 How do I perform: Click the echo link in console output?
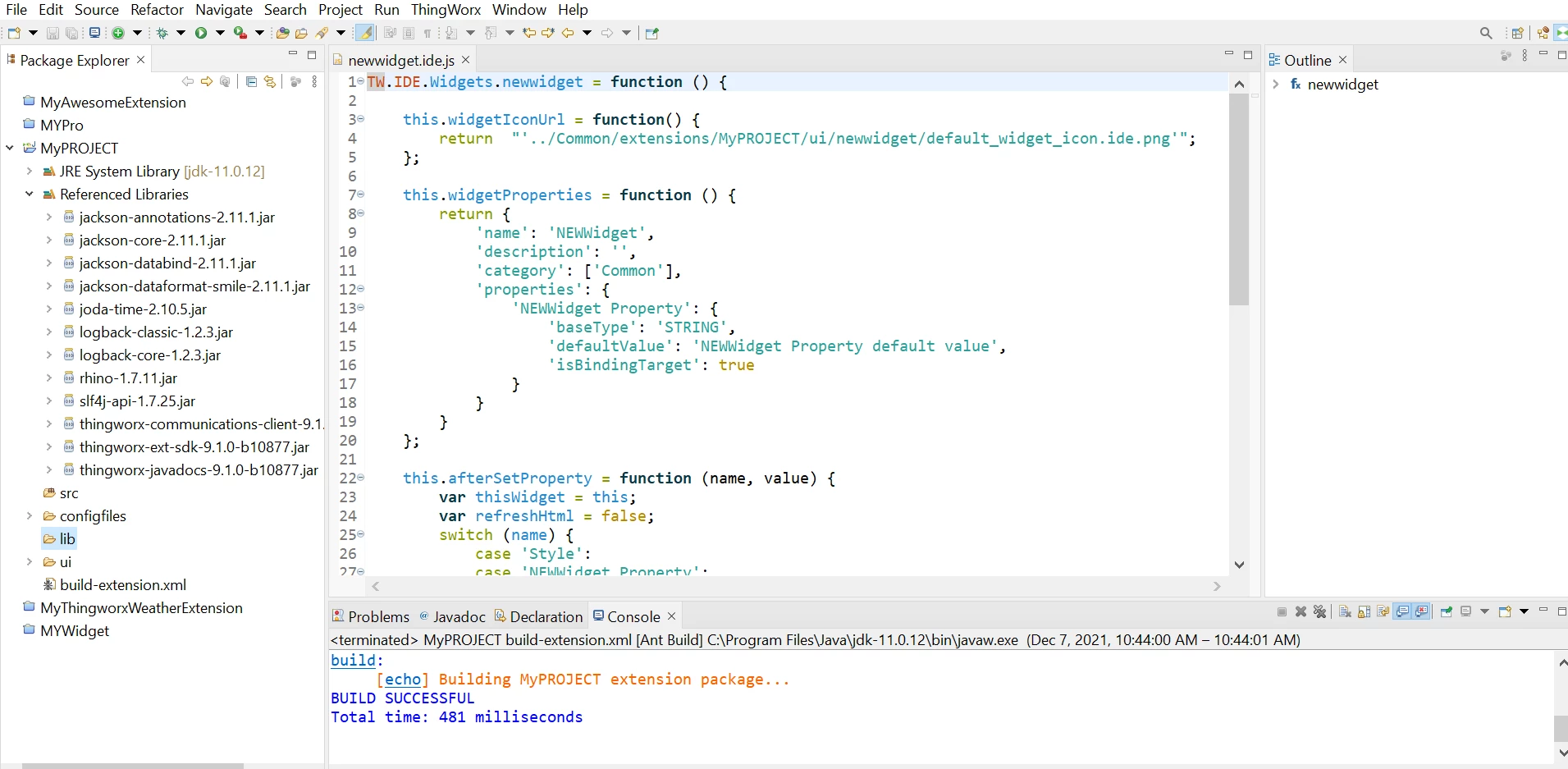(x=403, y=680)
